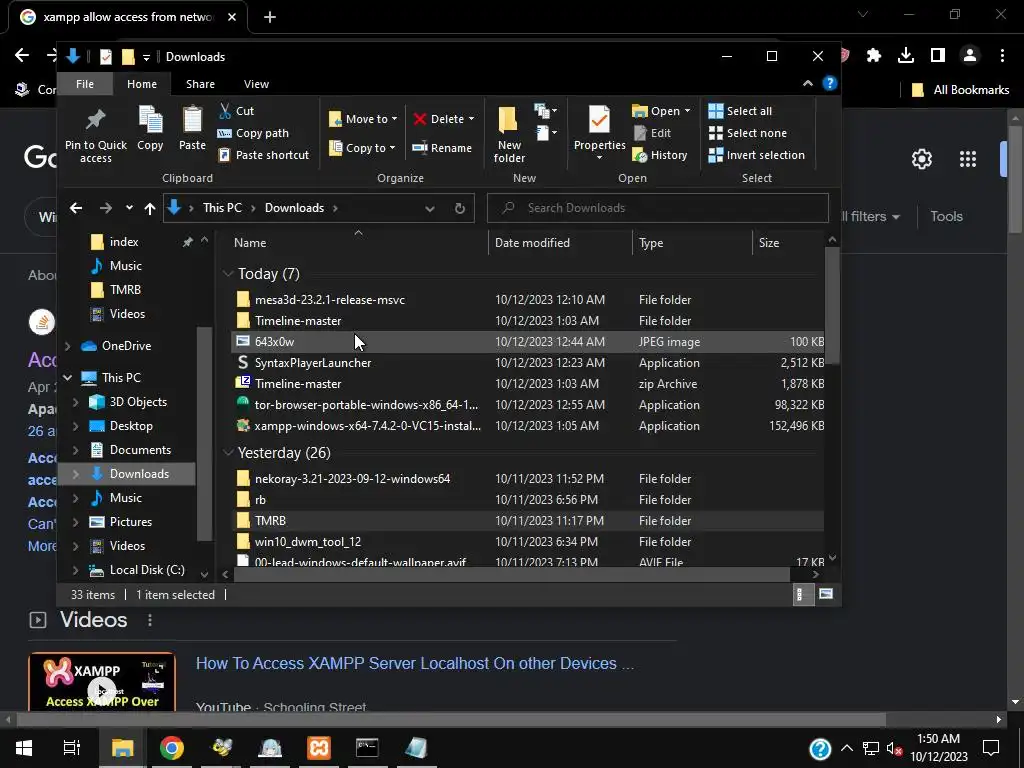Click the Rename command
The image size is (1024, 768).
pos(442,148)
